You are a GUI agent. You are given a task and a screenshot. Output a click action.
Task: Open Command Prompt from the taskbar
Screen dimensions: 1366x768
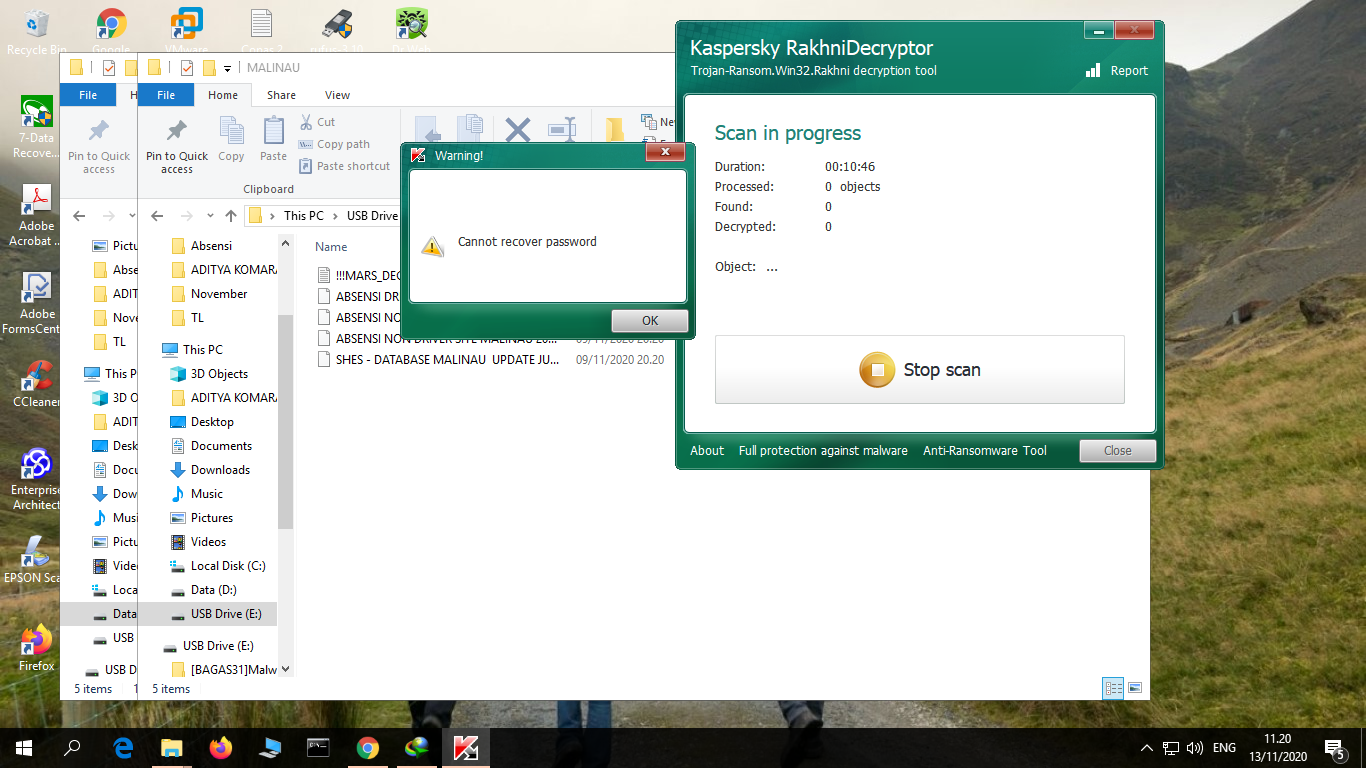coord(319,748)
